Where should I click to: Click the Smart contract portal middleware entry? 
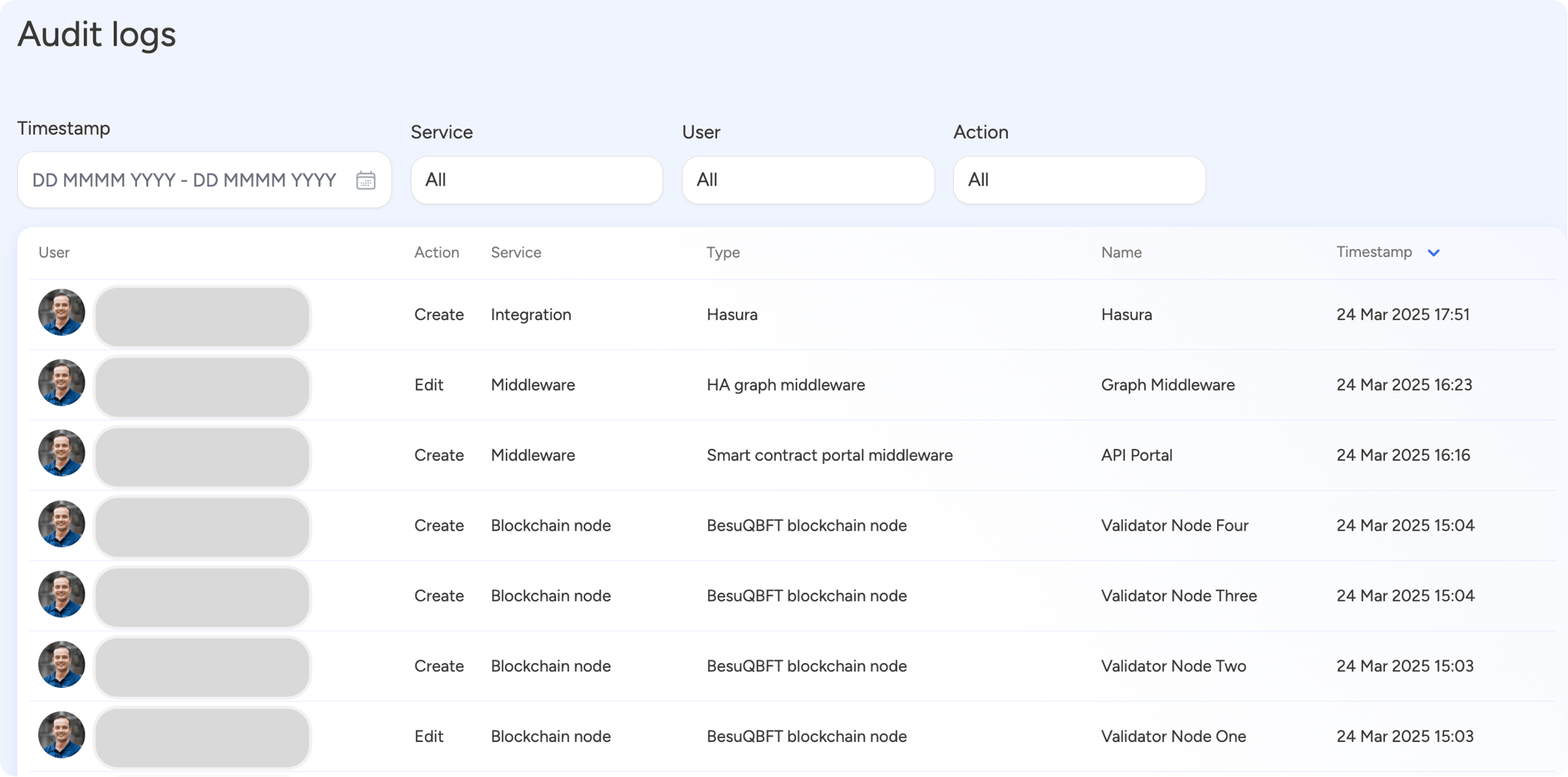[829, 455]
